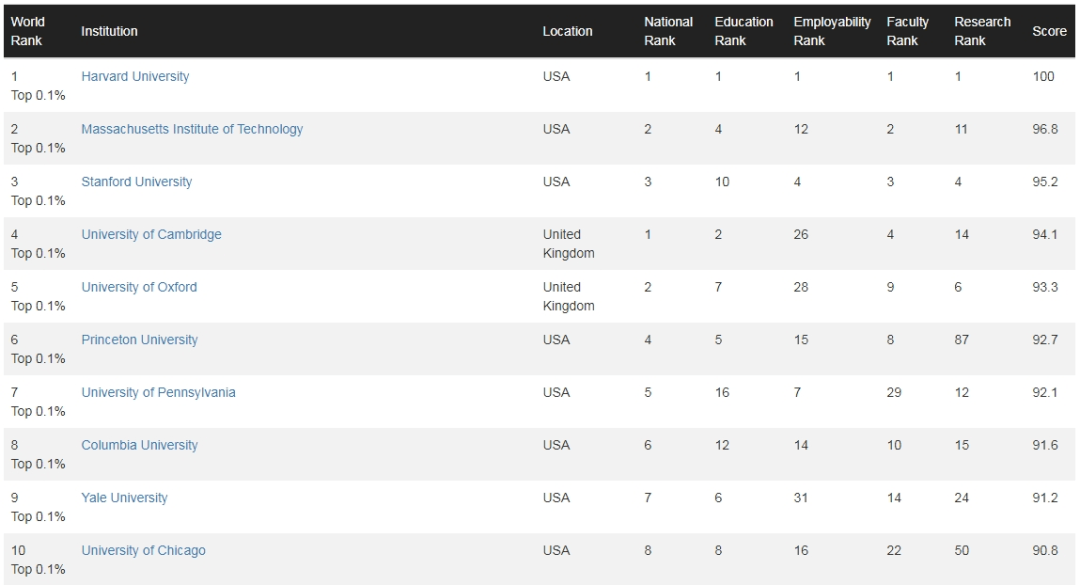Click Harvard's score value of 100
The width and height of the screenshot is (1080, 585).
tap(1043, 77)
